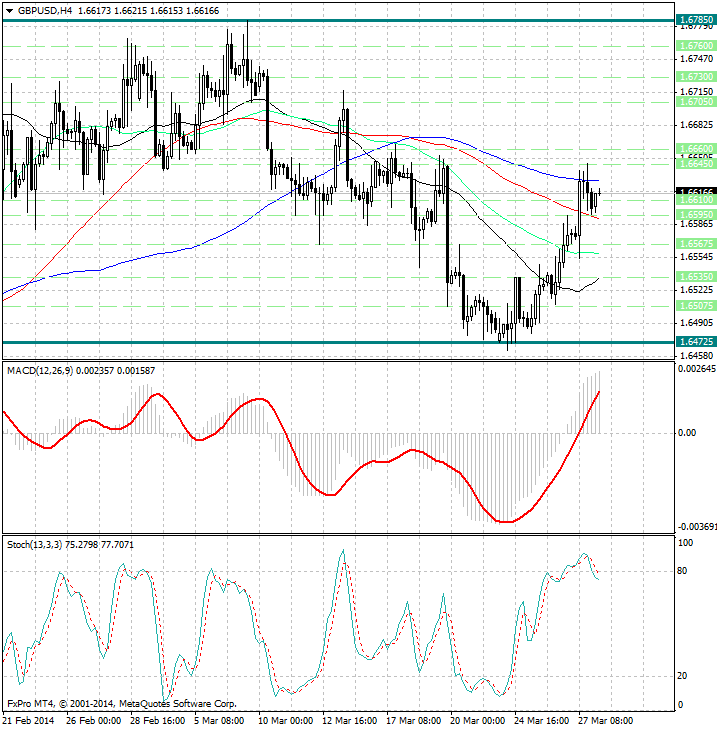Click the 1.64905 price scale value

[x=696, y=323]
